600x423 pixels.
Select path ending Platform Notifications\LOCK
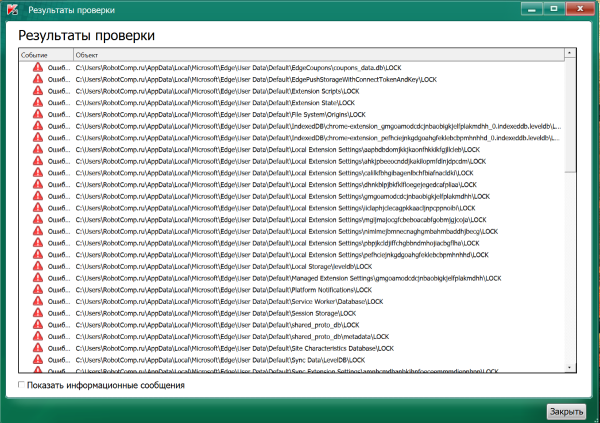click(x=223, y=290)
